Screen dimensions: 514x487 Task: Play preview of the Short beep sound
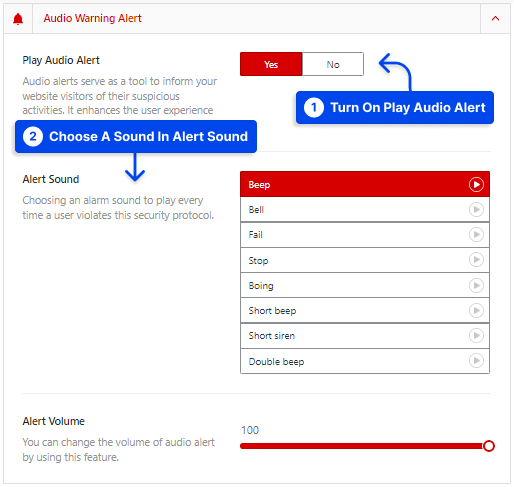click(x=476, y=310)
